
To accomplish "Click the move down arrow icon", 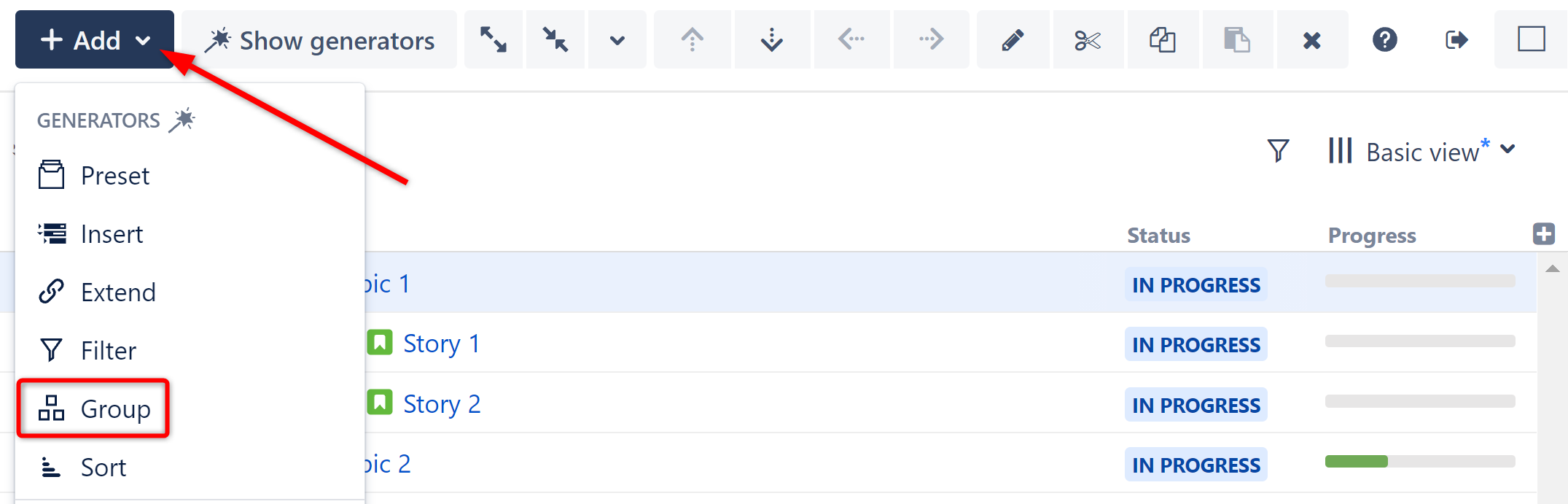I will (x=771, y=39).
